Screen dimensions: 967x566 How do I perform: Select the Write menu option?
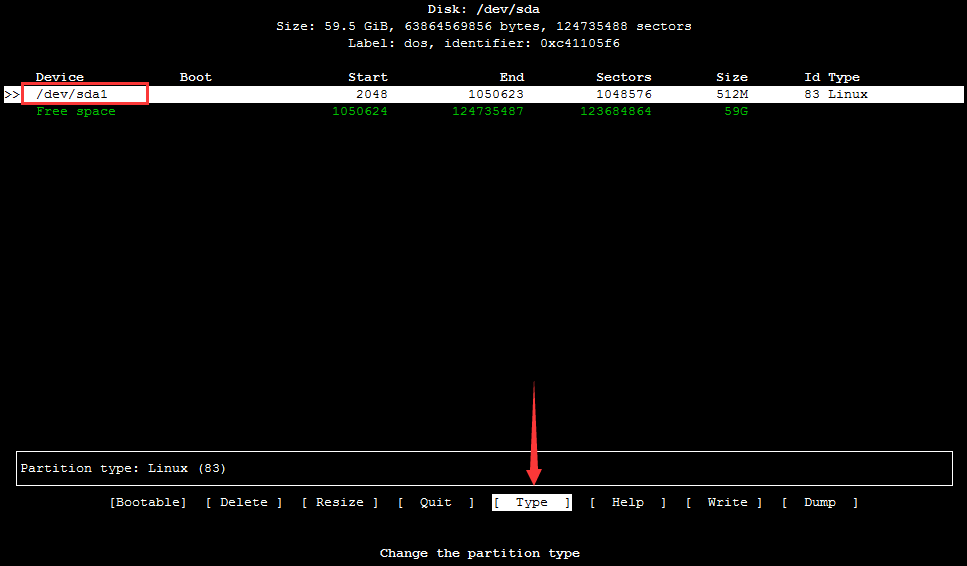(x=724, y=502)
